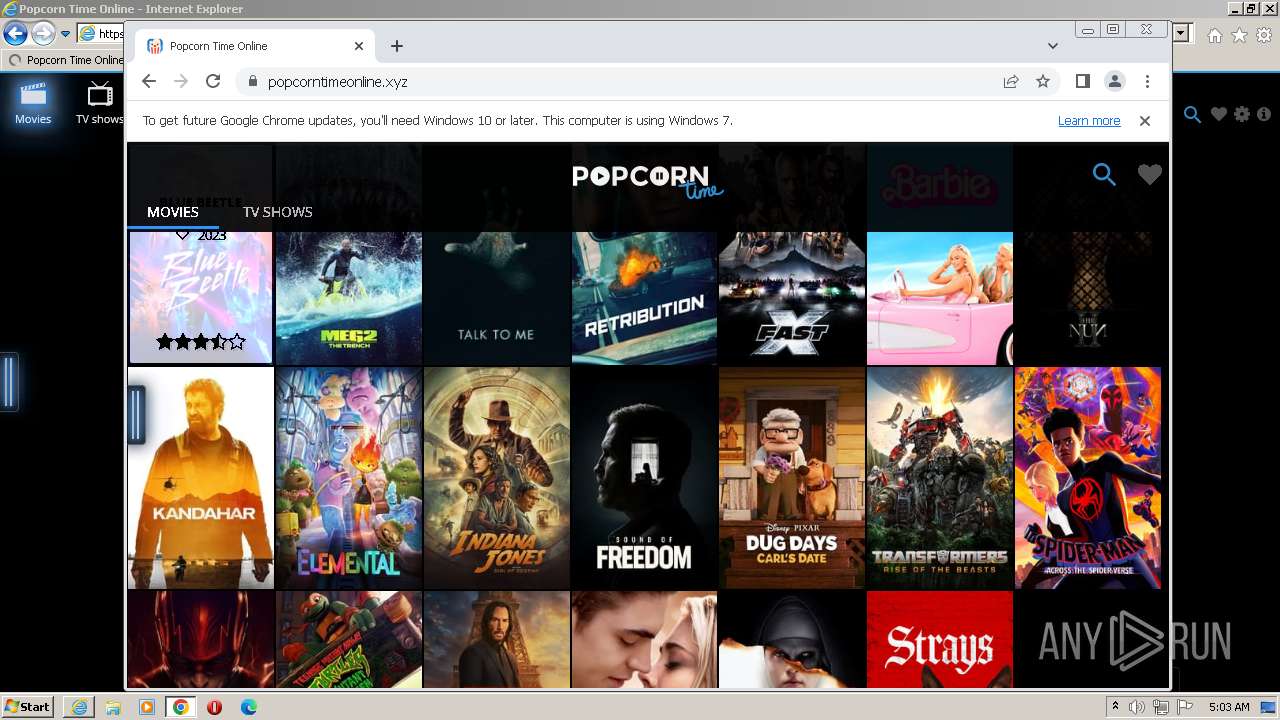Open info icon in Internet Explorer page

click(x=1264, y=114)
